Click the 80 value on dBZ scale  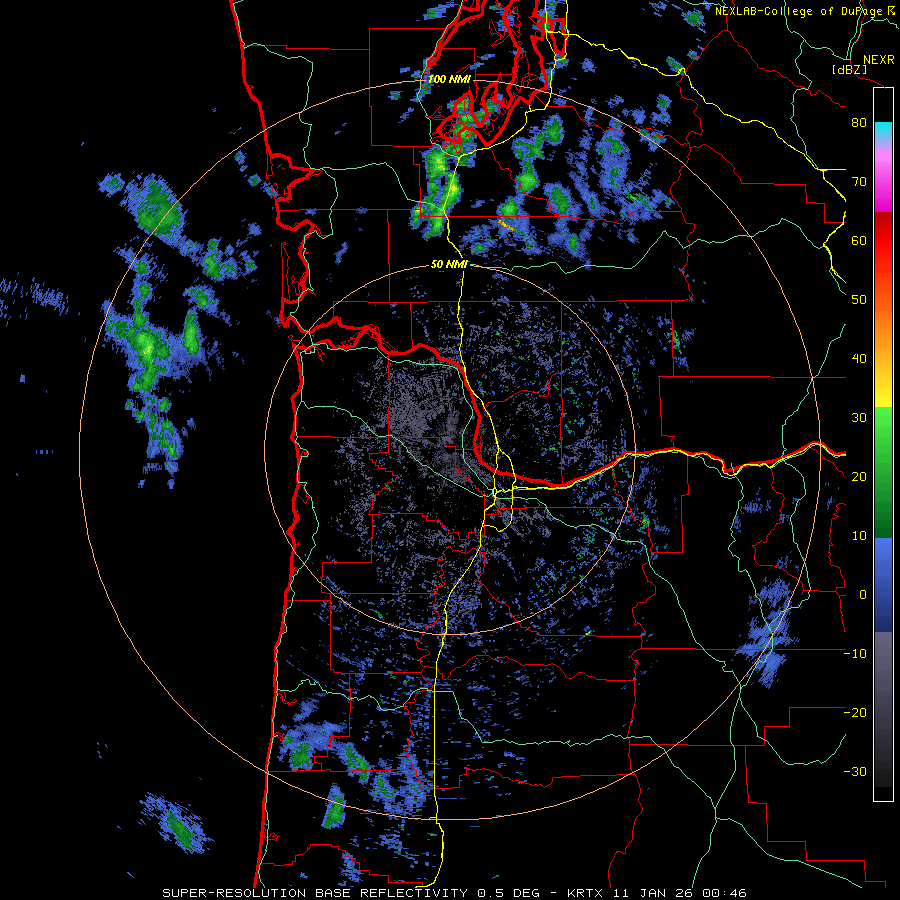[859, 123]
